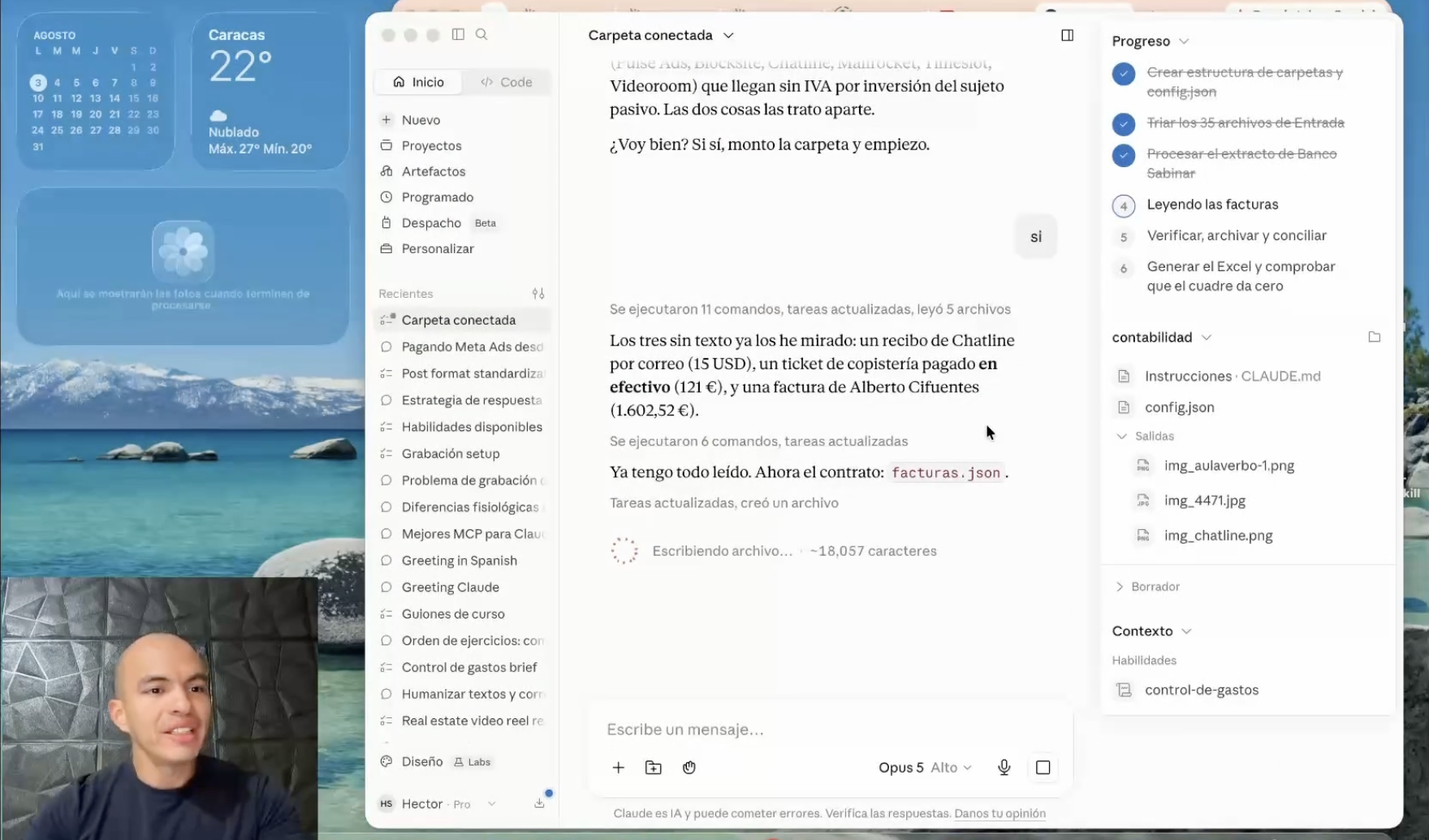
Task: Click the plus attach icon in composer
Action: [618, 767]
